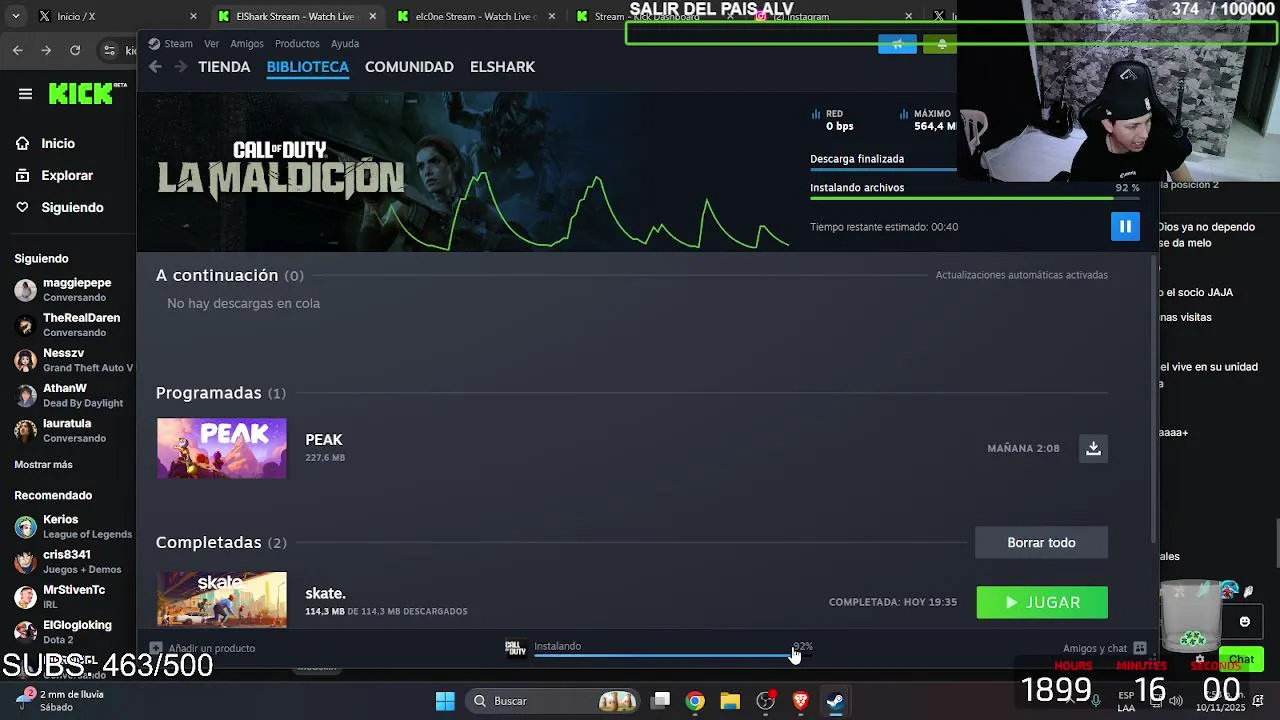Open Steam from taskbar

[x=835, y=701]
